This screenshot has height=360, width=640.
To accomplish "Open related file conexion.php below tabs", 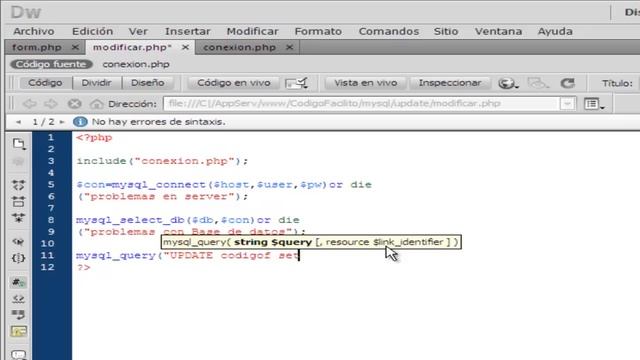I will [136, 64].
